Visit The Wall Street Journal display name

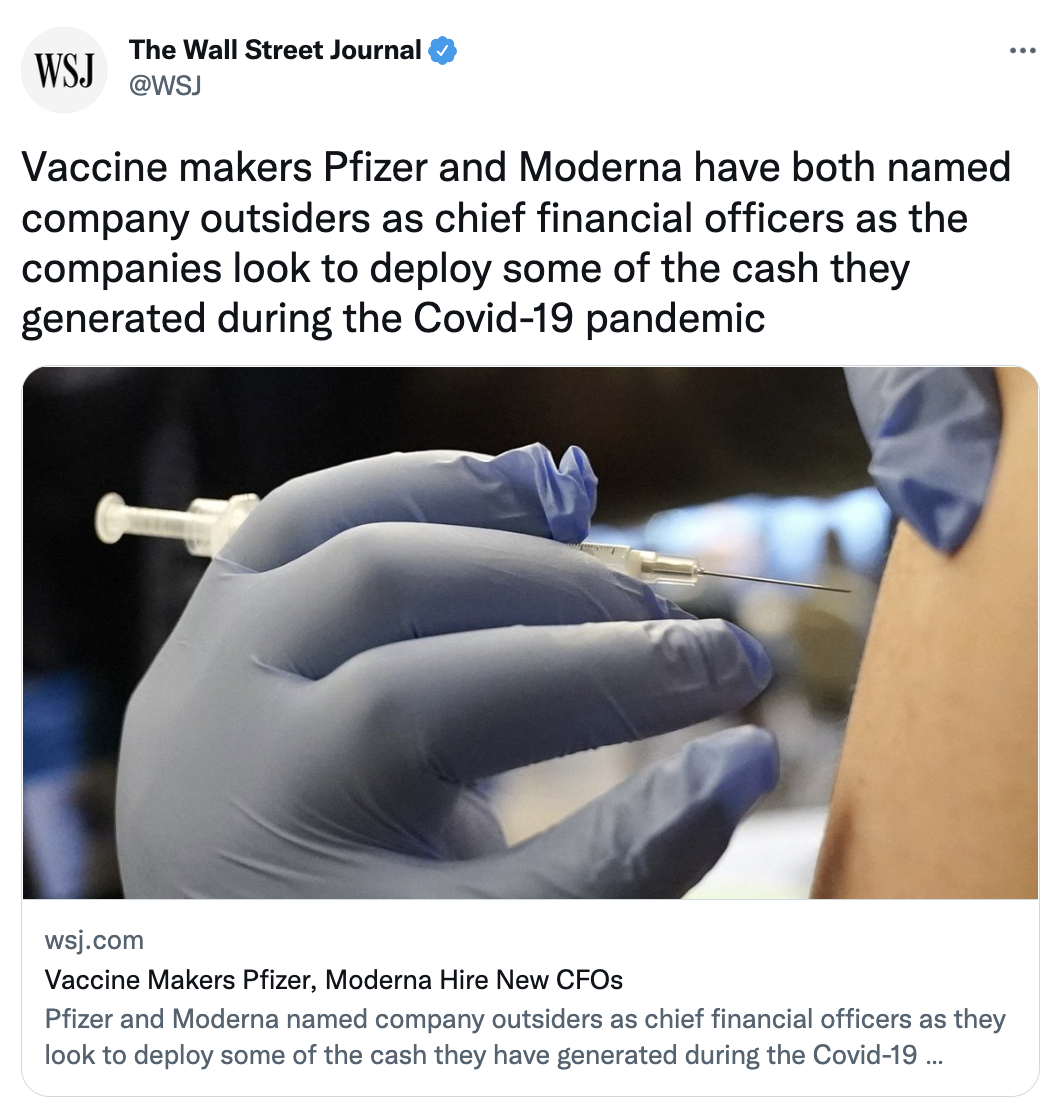coord(275,50)
